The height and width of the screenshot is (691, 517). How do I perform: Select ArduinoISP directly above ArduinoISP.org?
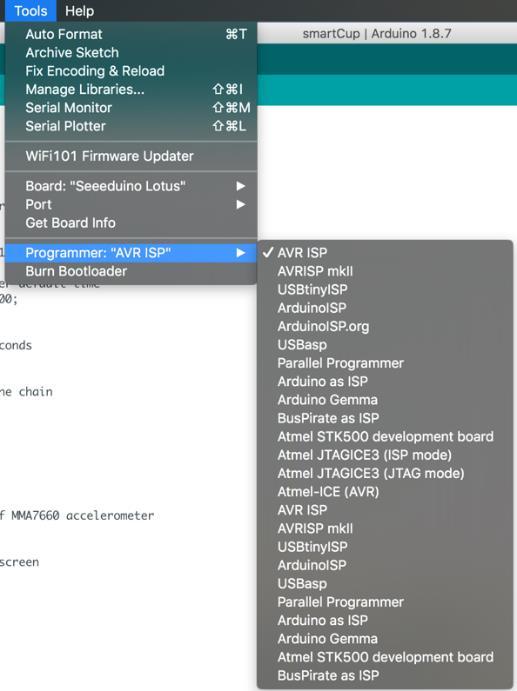coord(385,308)
